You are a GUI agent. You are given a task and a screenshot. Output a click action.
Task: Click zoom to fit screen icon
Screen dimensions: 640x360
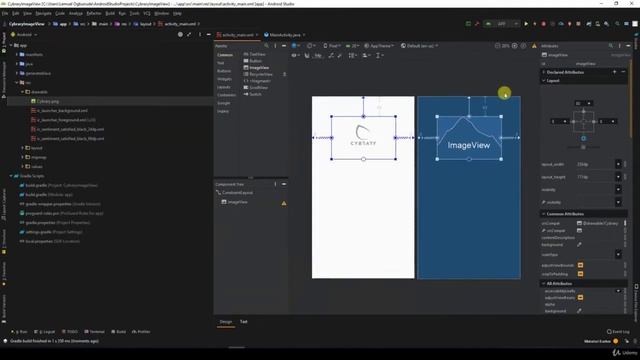523,46
